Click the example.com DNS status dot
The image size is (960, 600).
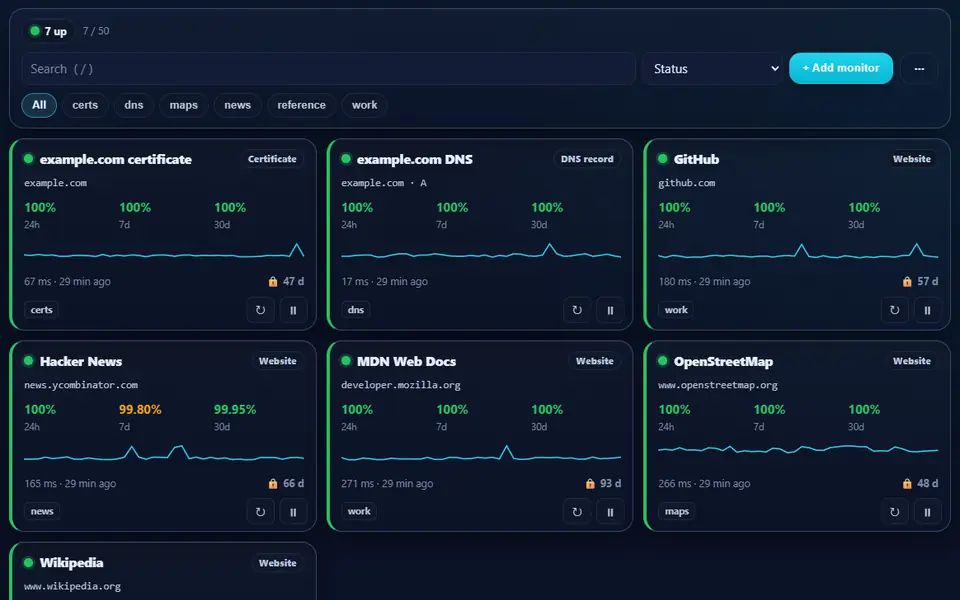coord(346,159)
